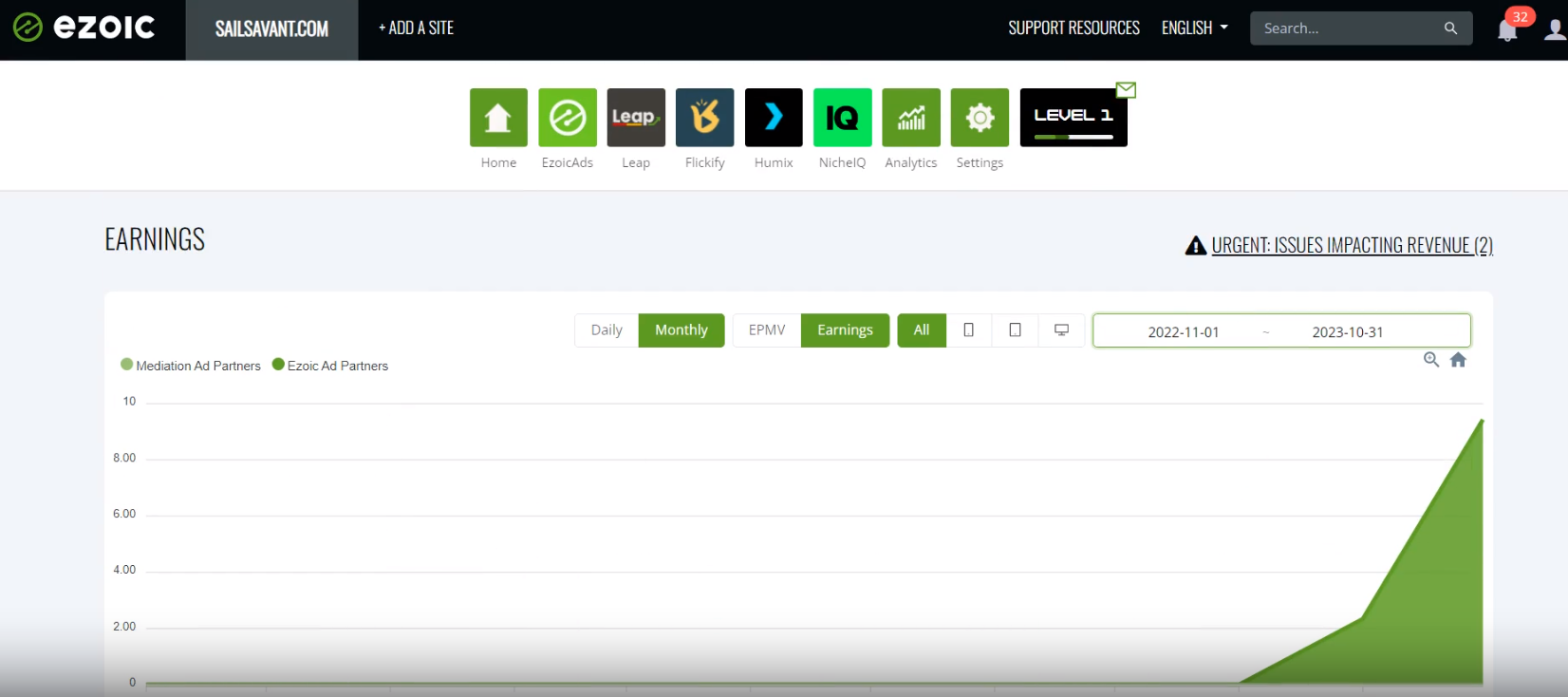
Task: Click the Analytics label text
Action: coord(911,163)
